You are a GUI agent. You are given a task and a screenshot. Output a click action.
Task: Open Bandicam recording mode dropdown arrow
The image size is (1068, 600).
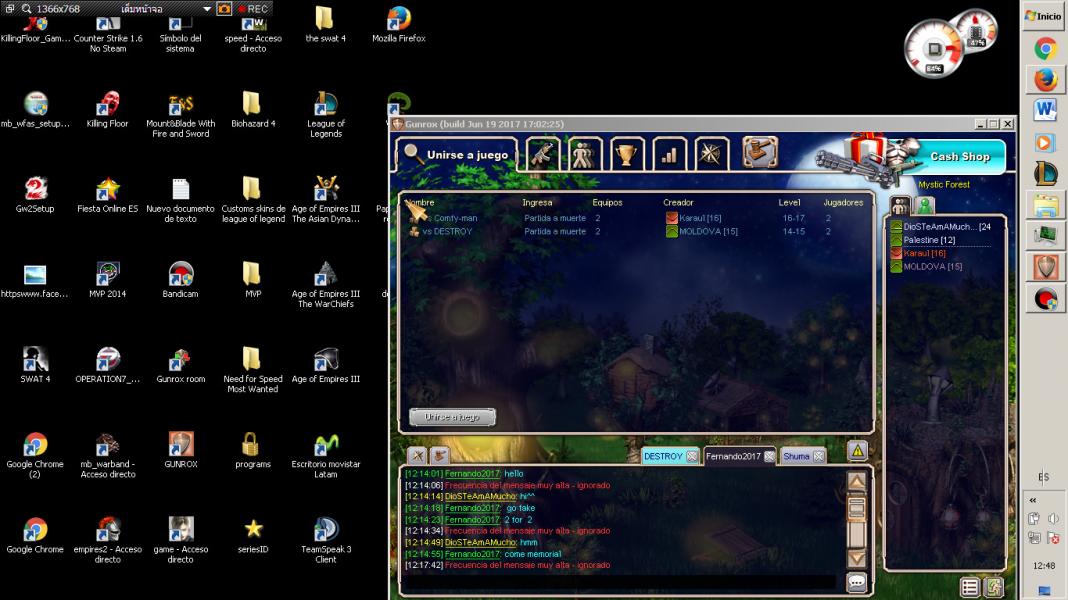[x=207, y=8]
